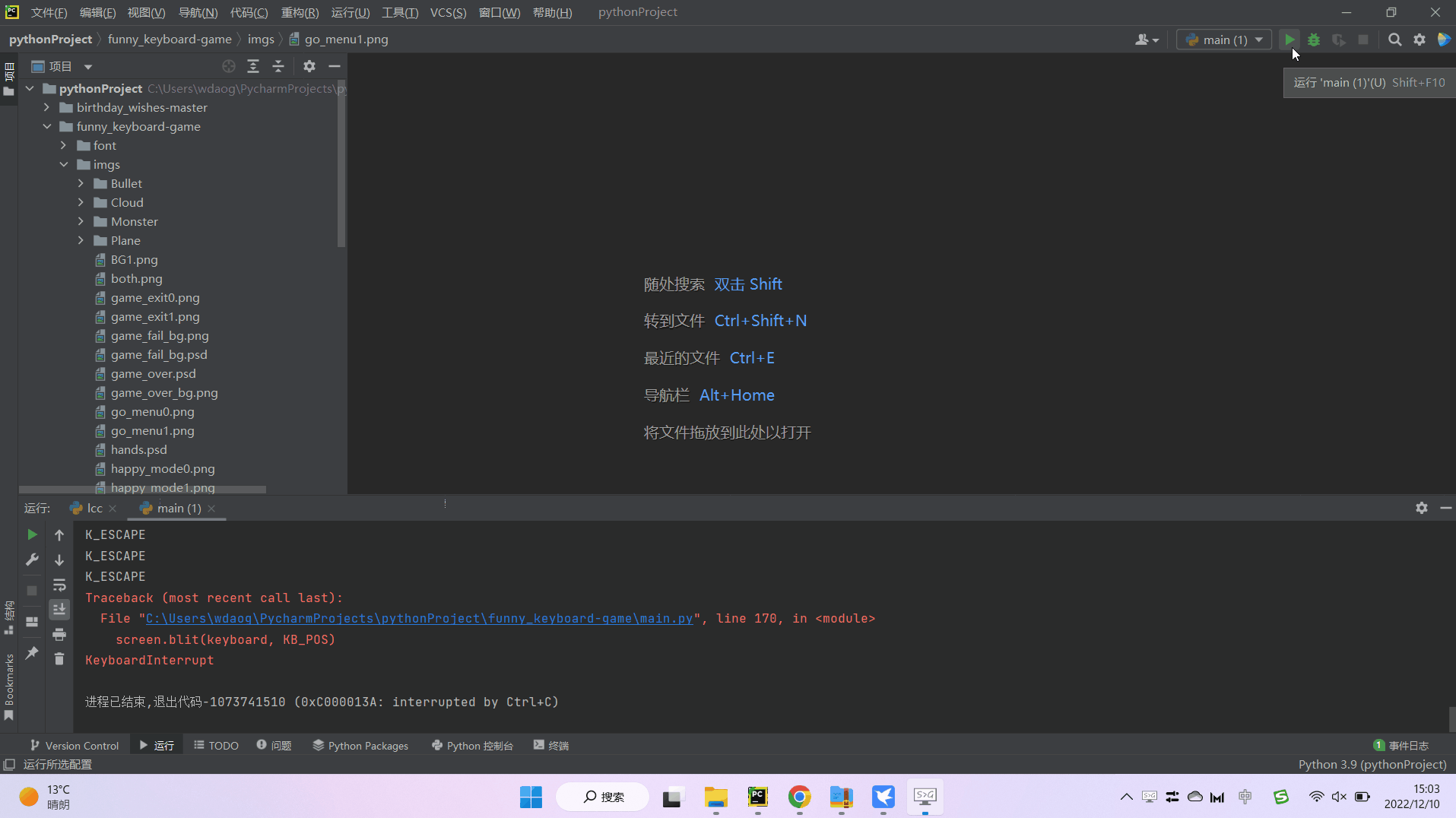Click up arrow in run console
Image resolution: width=1456 pixels, height=818 pixels.
pyautogui.click(x=59, y=534)
